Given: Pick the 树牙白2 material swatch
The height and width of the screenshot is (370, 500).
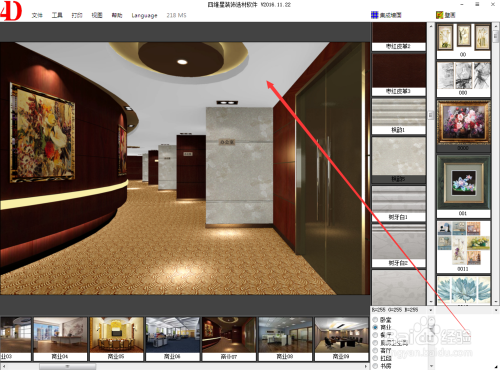Looking at the screenshot, I should (x=399, y=245).
